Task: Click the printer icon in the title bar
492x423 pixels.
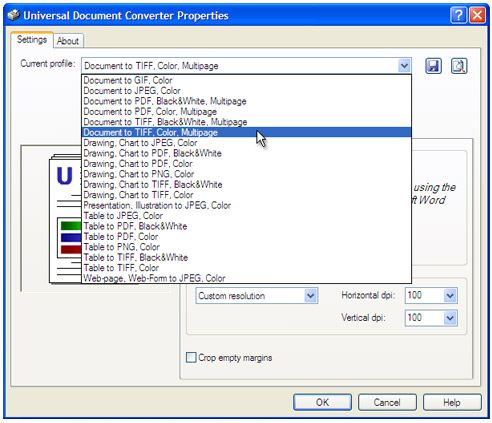Action: click(x=14, y=15)
